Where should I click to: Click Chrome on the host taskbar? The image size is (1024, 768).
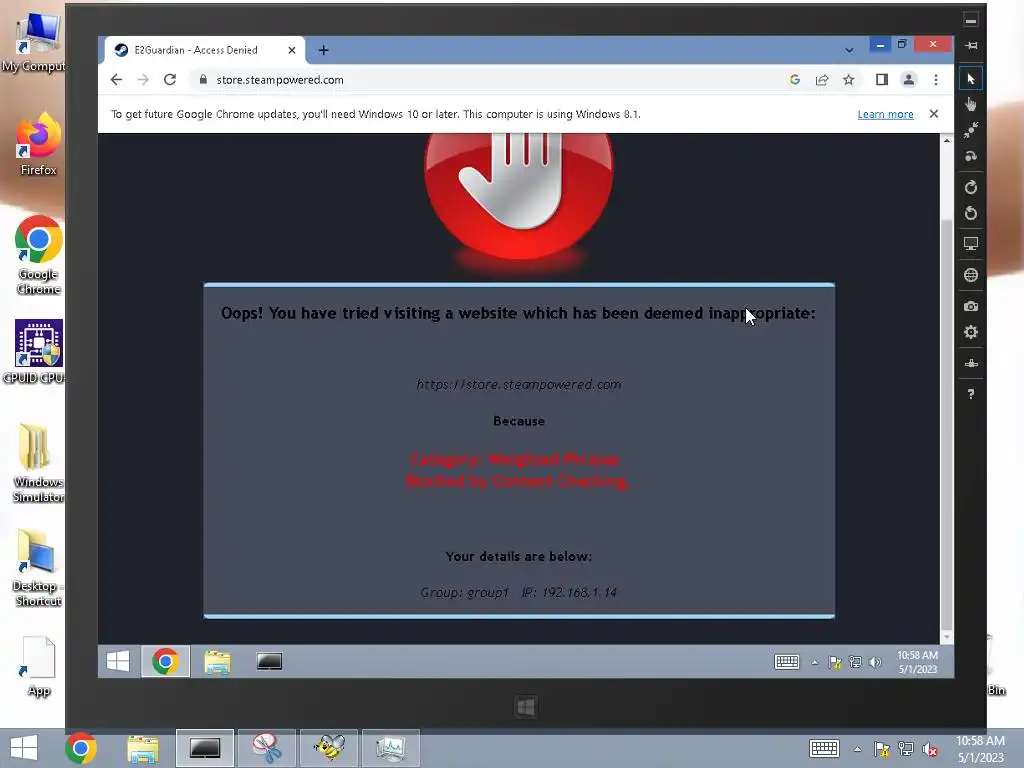pos(81,748)
